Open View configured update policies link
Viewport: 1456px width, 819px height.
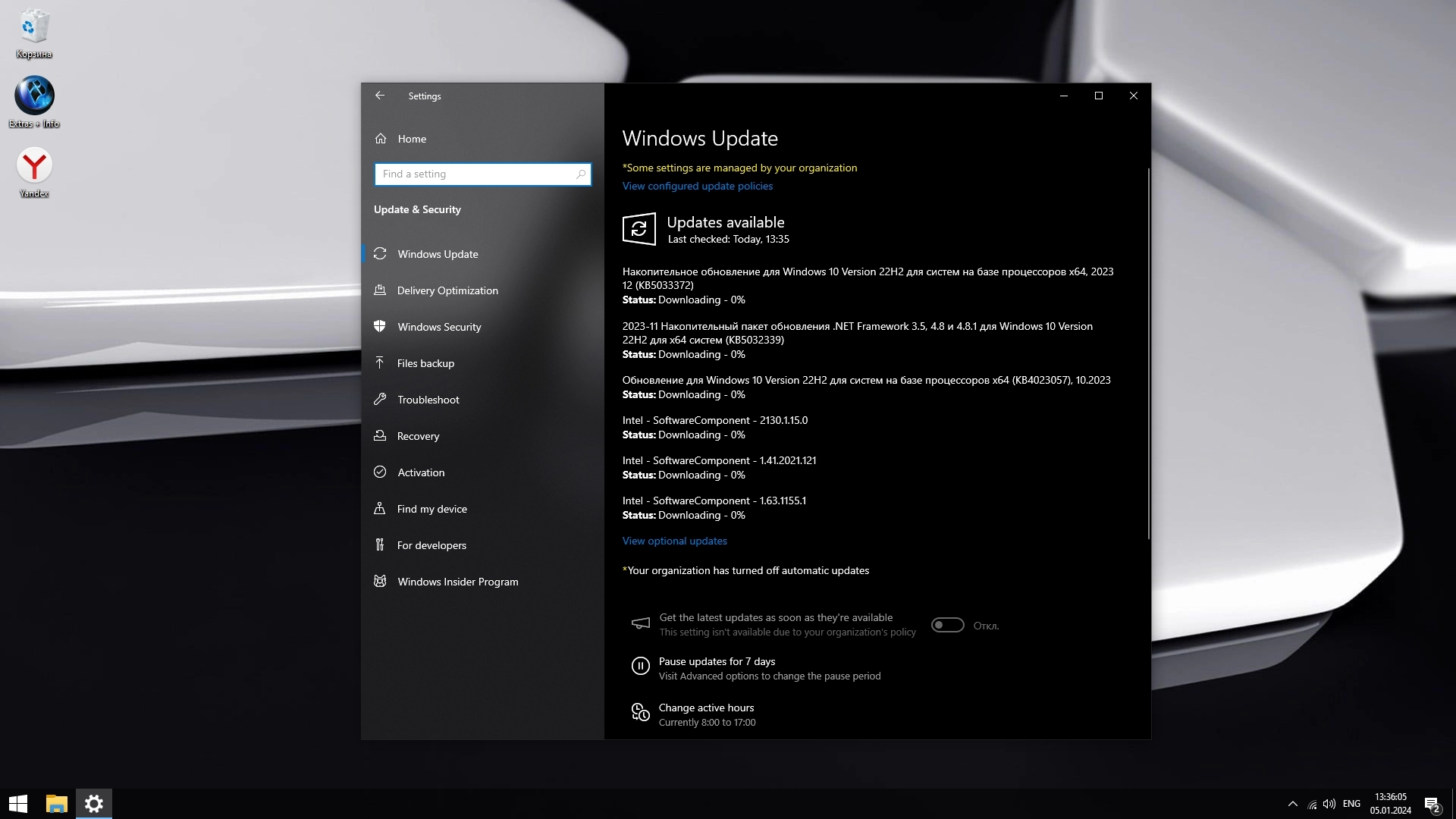coord(697,186)
